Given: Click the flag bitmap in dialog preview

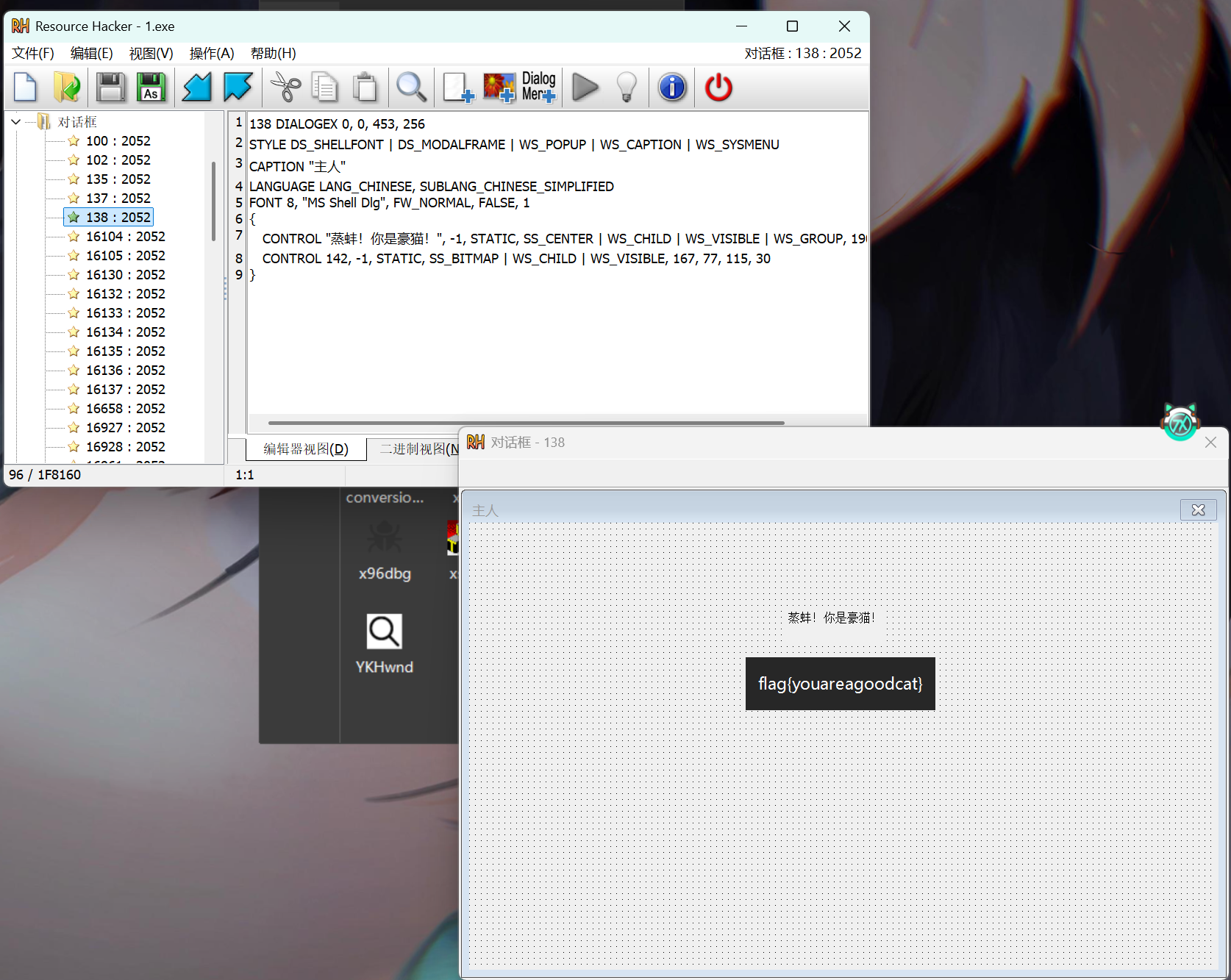Looking at the screenshot, I should click(x=840, y=684).
